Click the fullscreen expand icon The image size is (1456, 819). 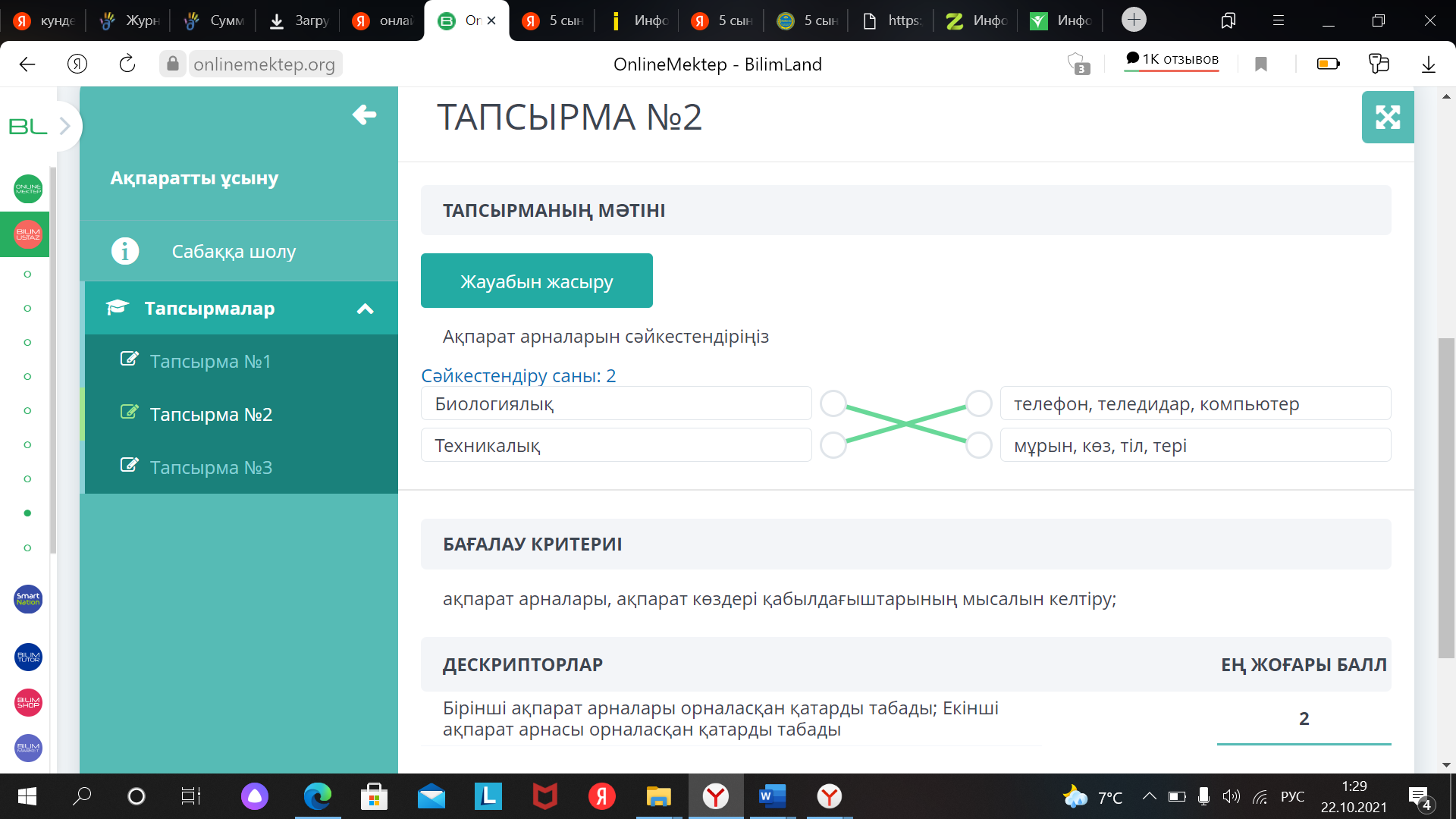1387,118
